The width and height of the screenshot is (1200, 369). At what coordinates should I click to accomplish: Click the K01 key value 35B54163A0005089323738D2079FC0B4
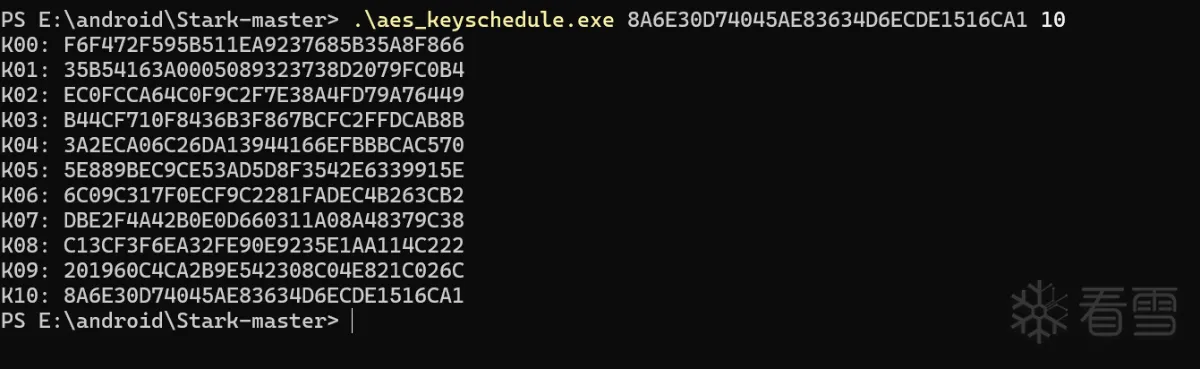pyautogui.click(x=264, y=70)
